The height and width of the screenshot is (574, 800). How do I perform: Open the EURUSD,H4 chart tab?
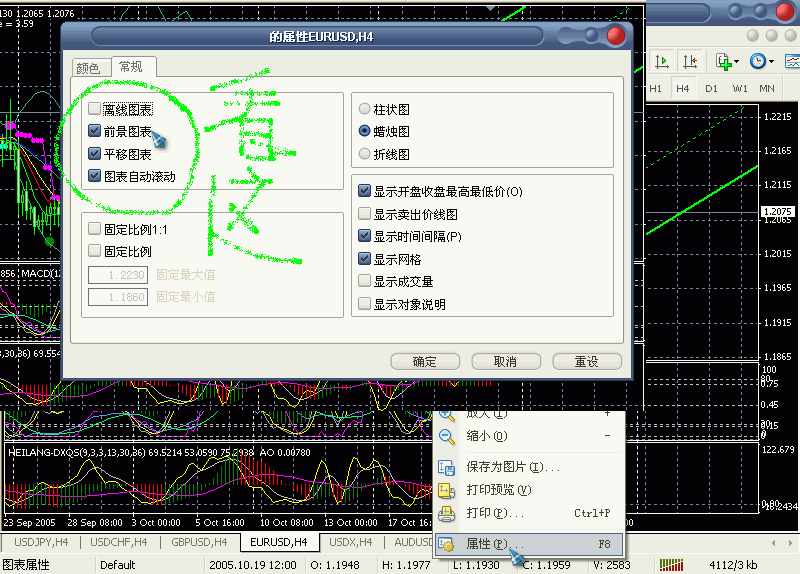point(279,542)
